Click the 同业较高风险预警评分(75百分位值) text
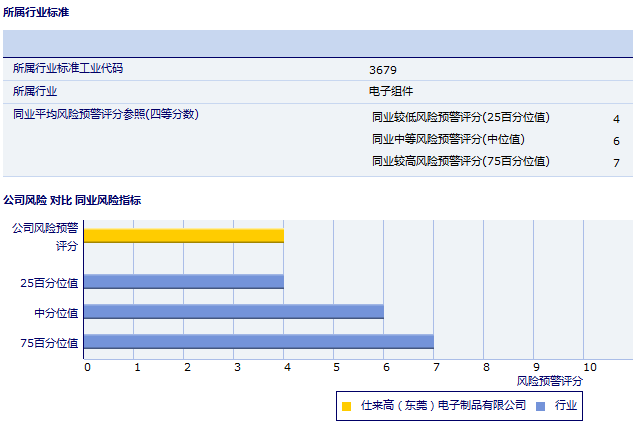 pyautogui.click(x=461, y=161)
